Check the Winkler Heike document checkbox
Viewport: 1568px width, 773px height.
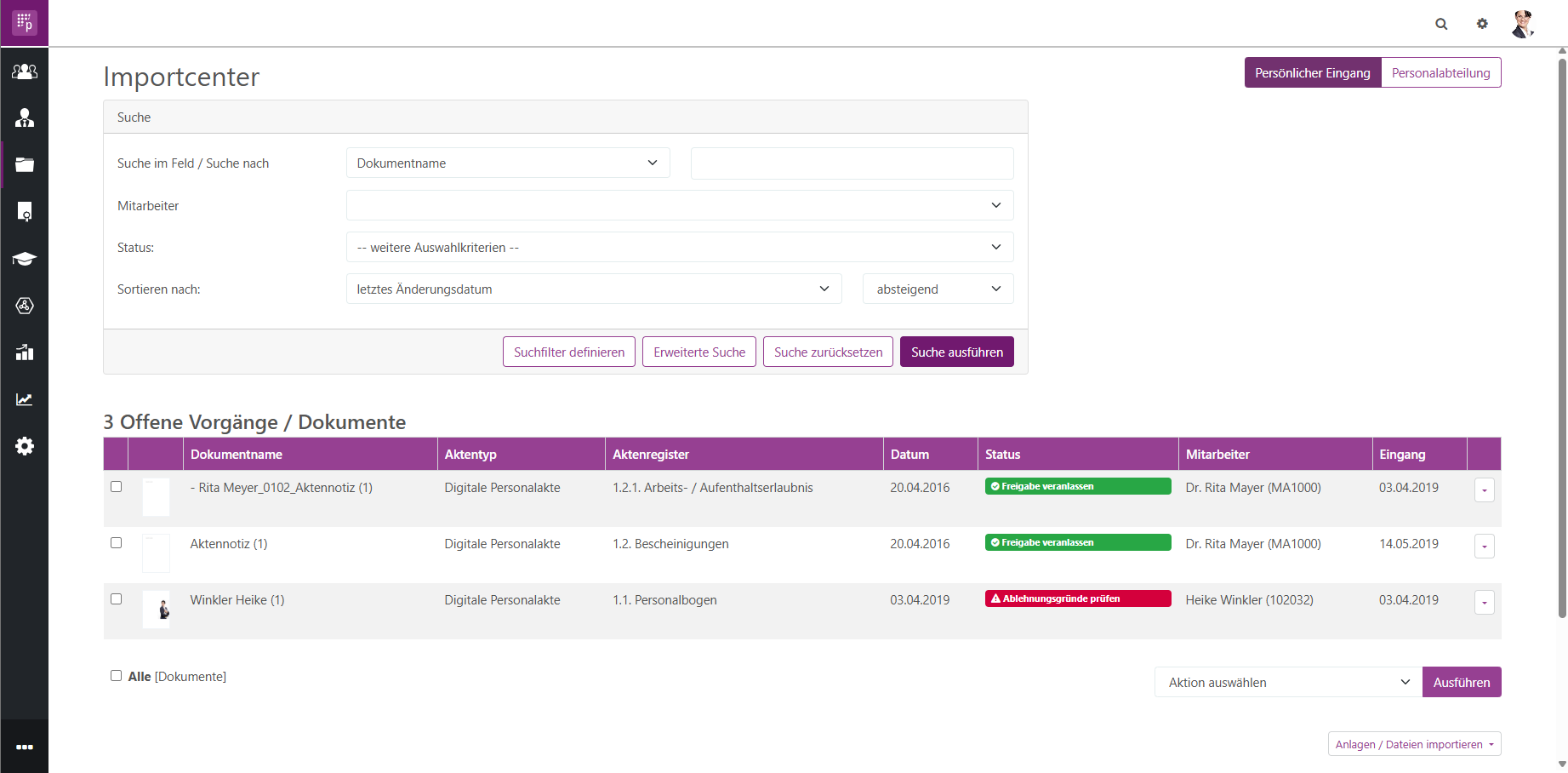coord(117,599)
